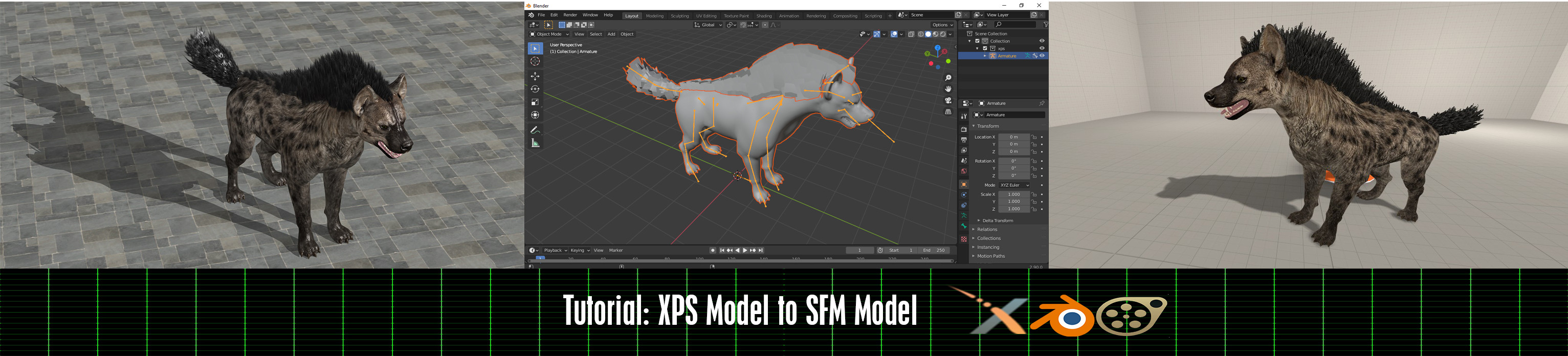Select the Scale tool
The width and height of the screenshot is (1568, 356).
[535, 102]
